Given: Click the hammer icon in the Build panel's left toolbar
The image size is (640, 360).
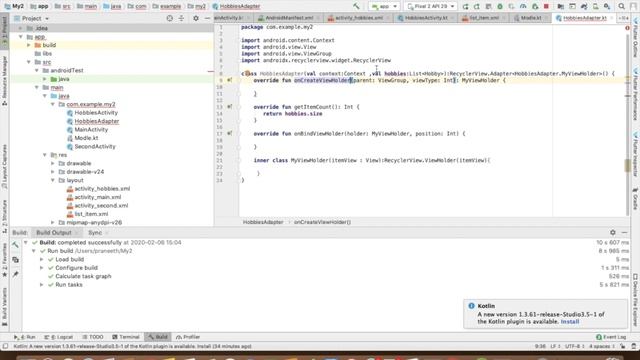Looking at the screenshot, I should (x=16, y=245).
